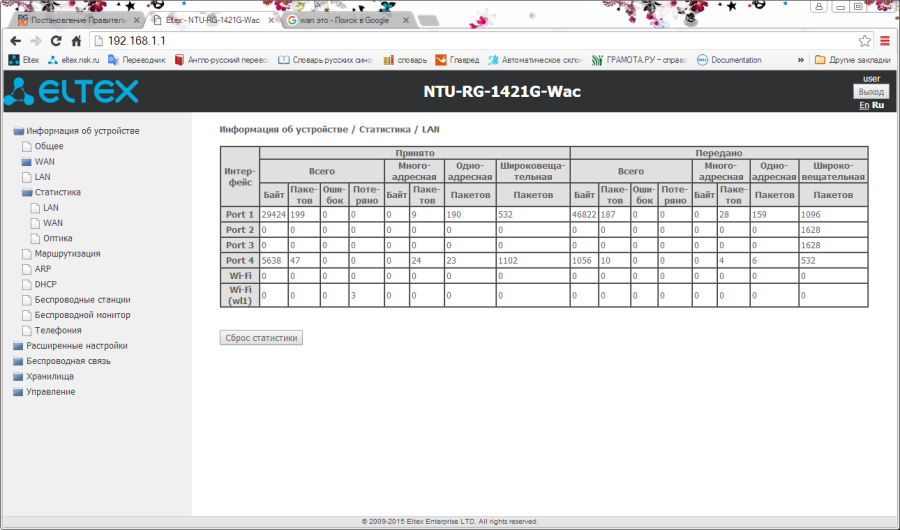The height and width of the screenshot is (530, 900).
Task: Open a new browser tab
Action: pos(428,21)
